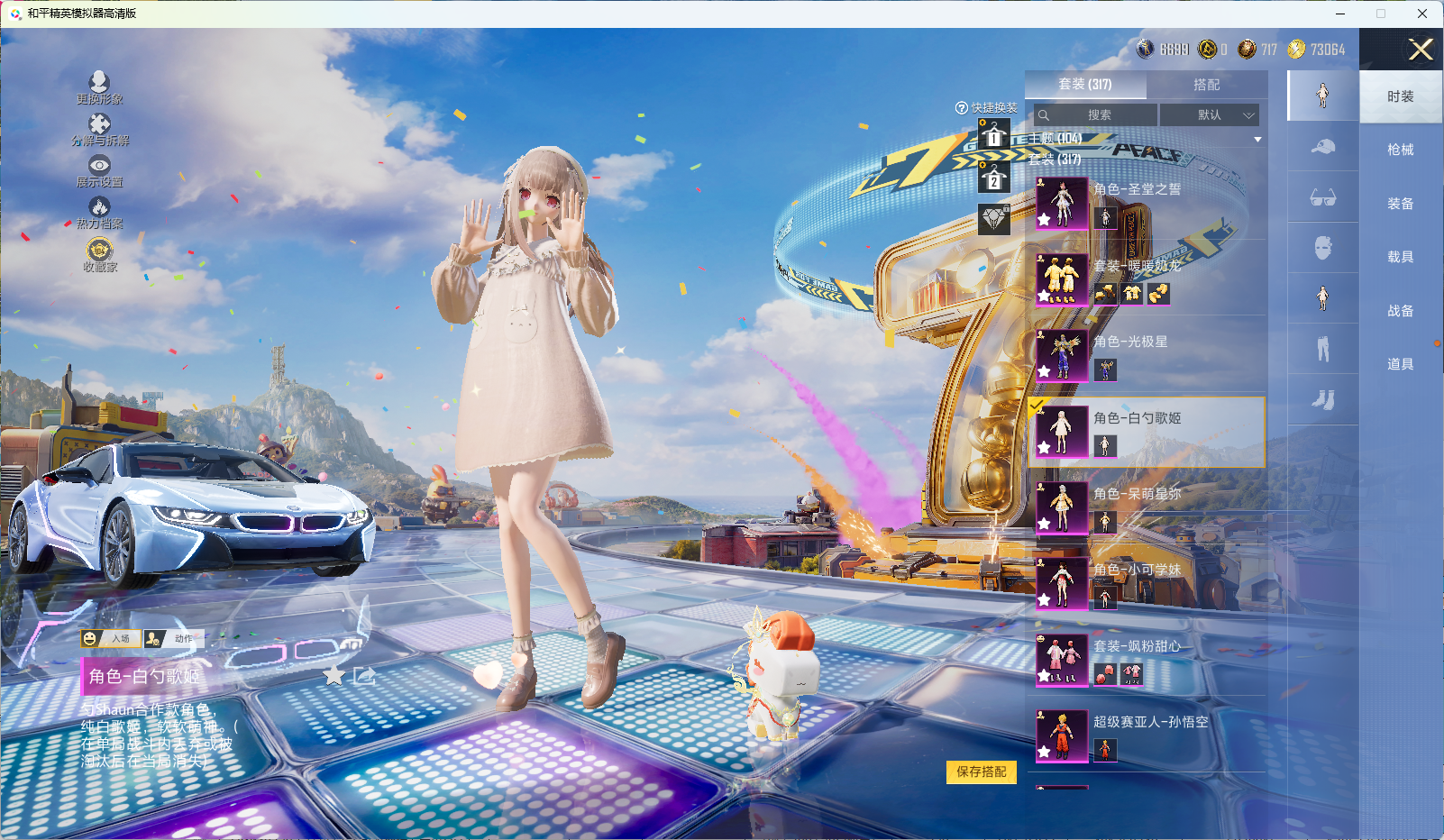Favorite 角色-白勺歌姬 with the star icon
The width and height of the screenshot is (1444, 840).
tap(334, 675)
